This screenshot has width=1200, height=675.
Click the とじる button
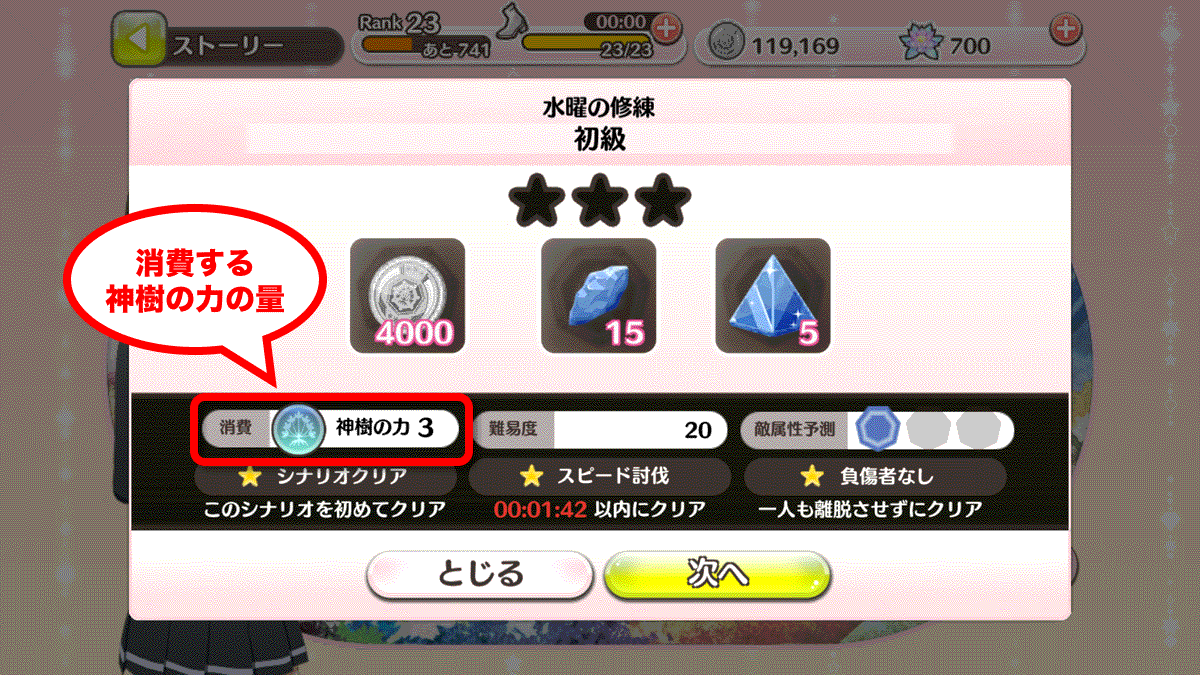(x=479, y=574)
